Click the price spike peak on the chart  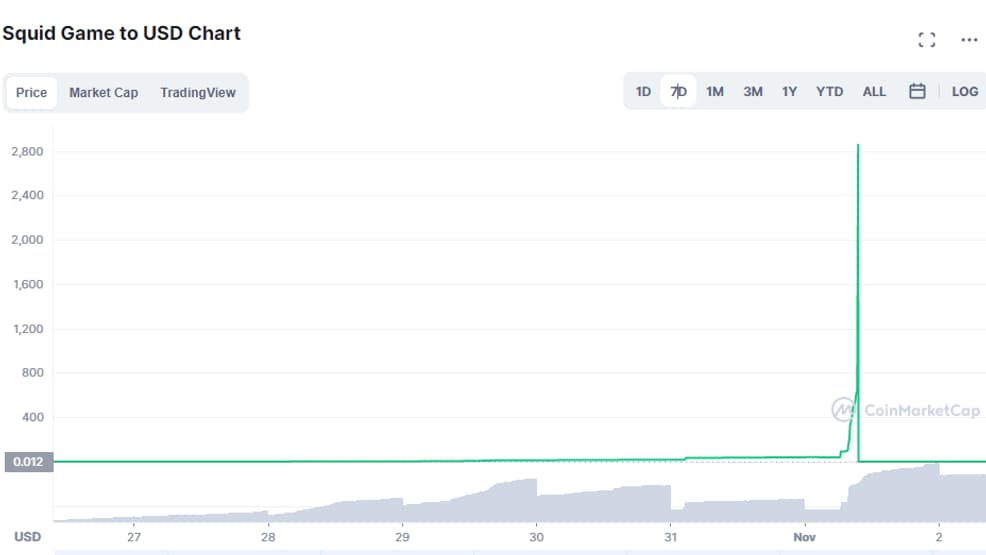pos(858,146)
